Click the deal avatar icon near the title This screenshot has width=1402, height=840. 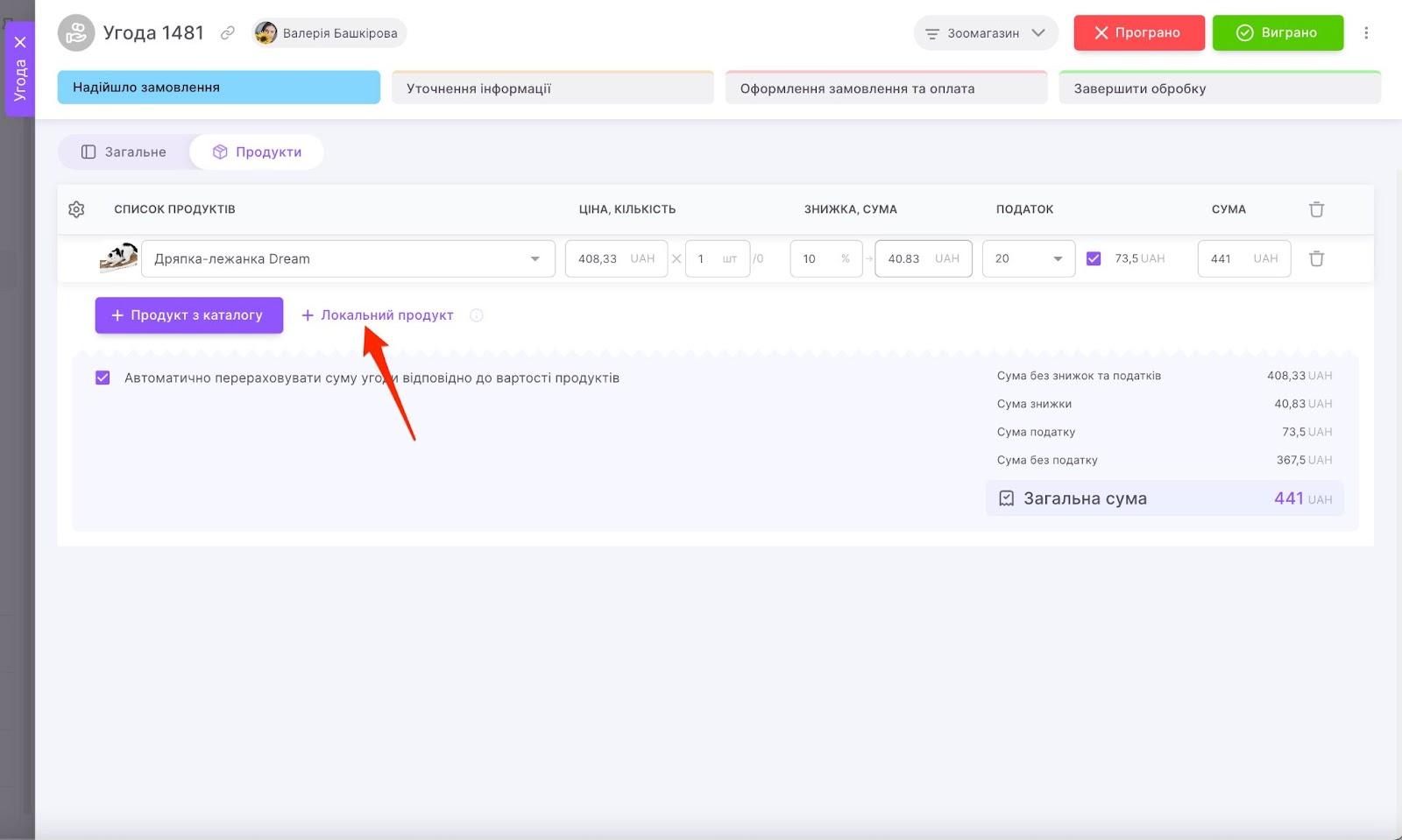(76, 33)
